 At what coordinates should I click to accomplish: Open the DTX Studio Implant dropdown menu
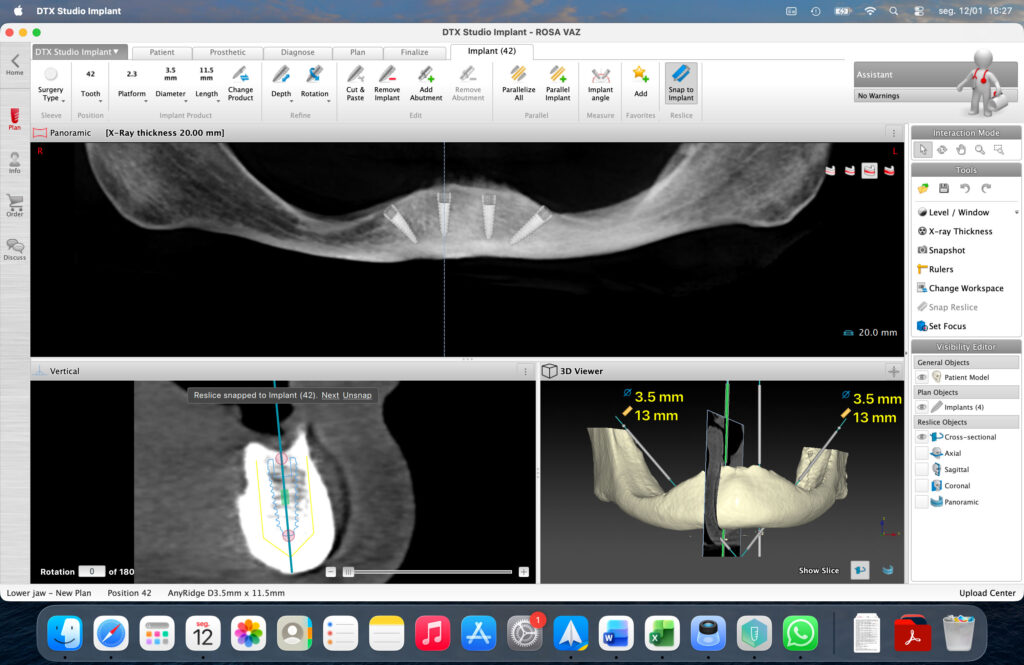[x=79, y=51]
